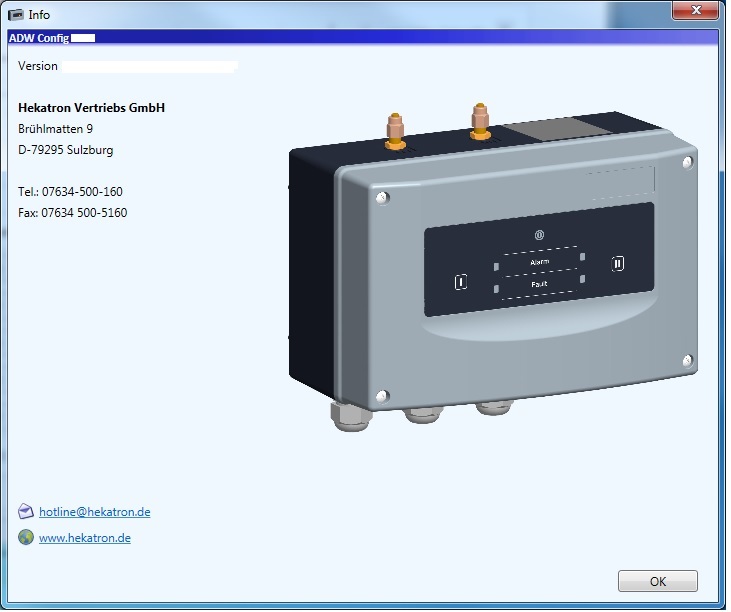Click the Version label
This screenshot has width=731, height=612.
(38, 67)
